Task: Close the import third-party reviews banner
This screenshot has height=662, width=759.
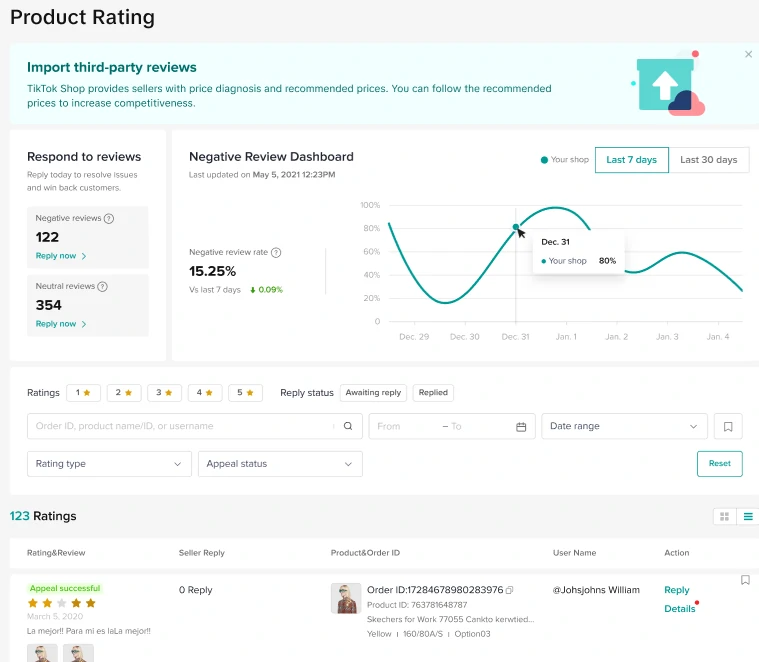Action: (x=748, y=55)
